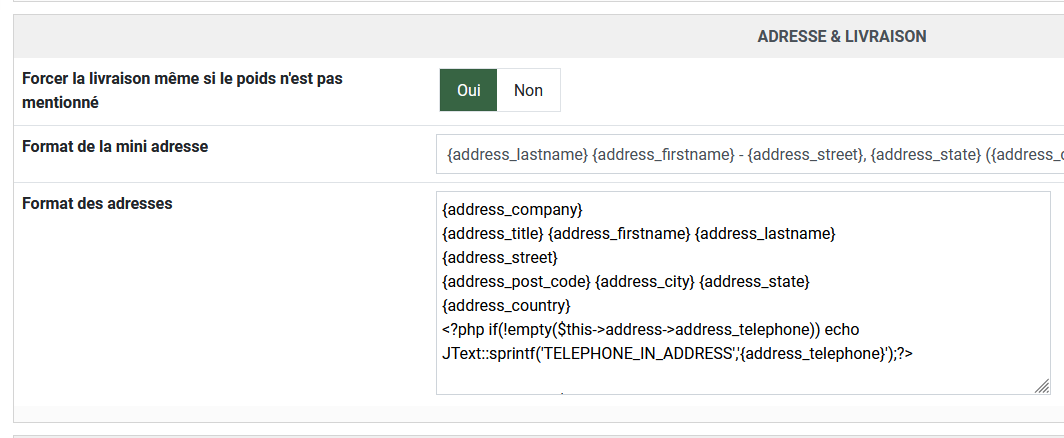Viewport: 1064px width, 438px height.
Task: Place cursor on the {address_street} textarea line
Action: (x=499, y=257)
